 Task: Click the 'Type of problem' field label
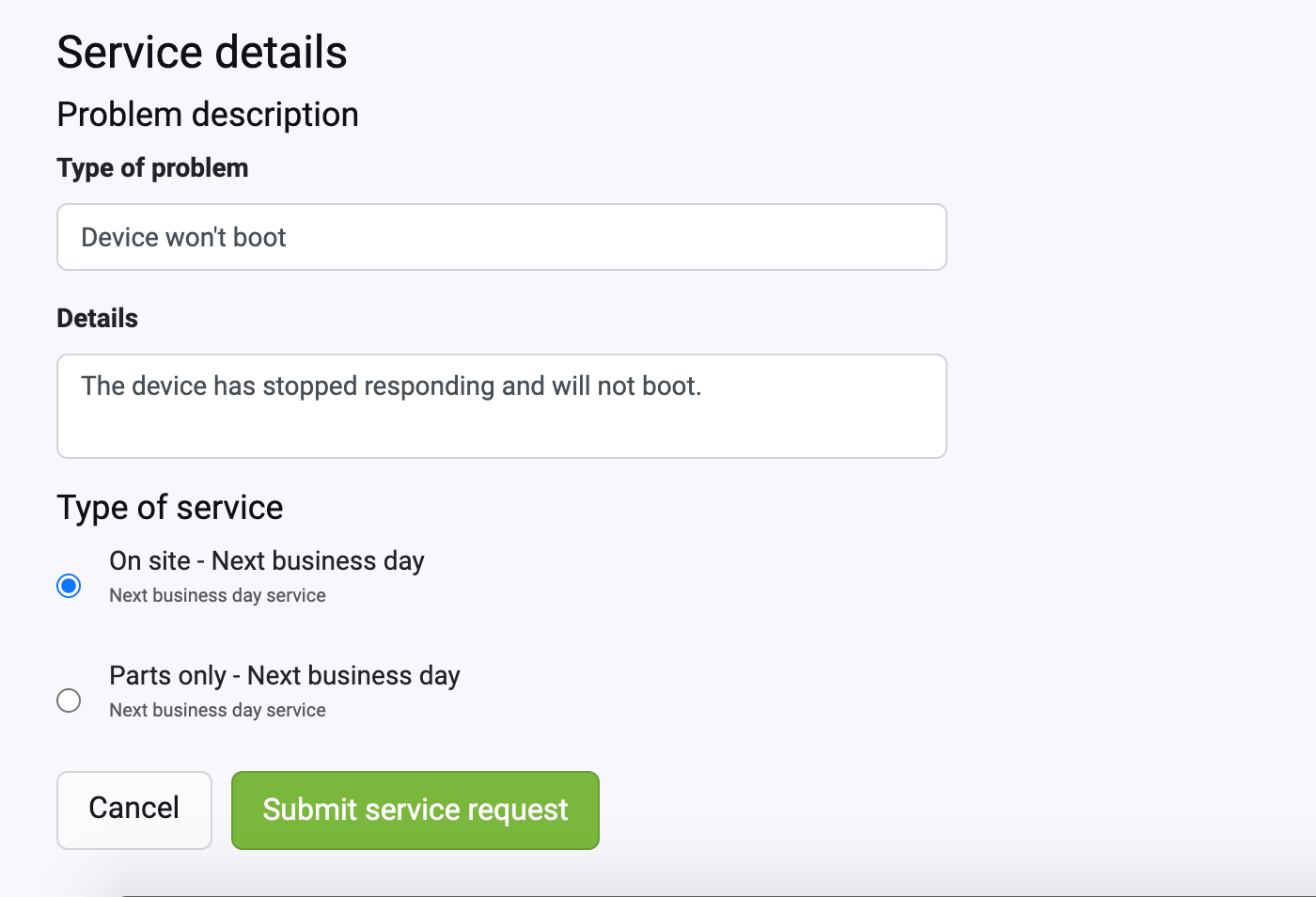[x=153, y=168]
